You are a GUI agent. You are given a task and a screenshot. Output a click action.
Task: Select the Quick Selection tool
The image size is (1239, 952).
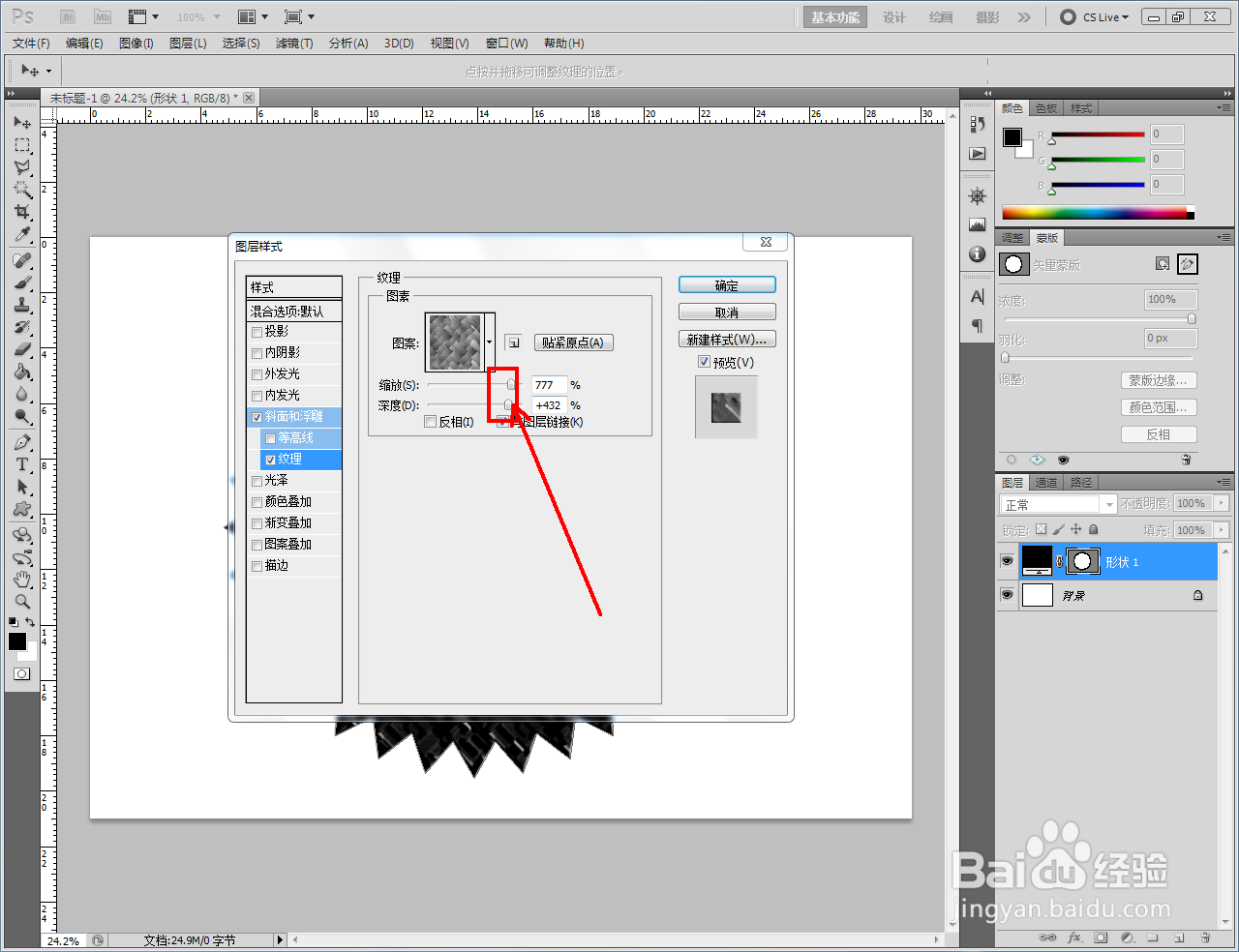(x=21, y=190)
